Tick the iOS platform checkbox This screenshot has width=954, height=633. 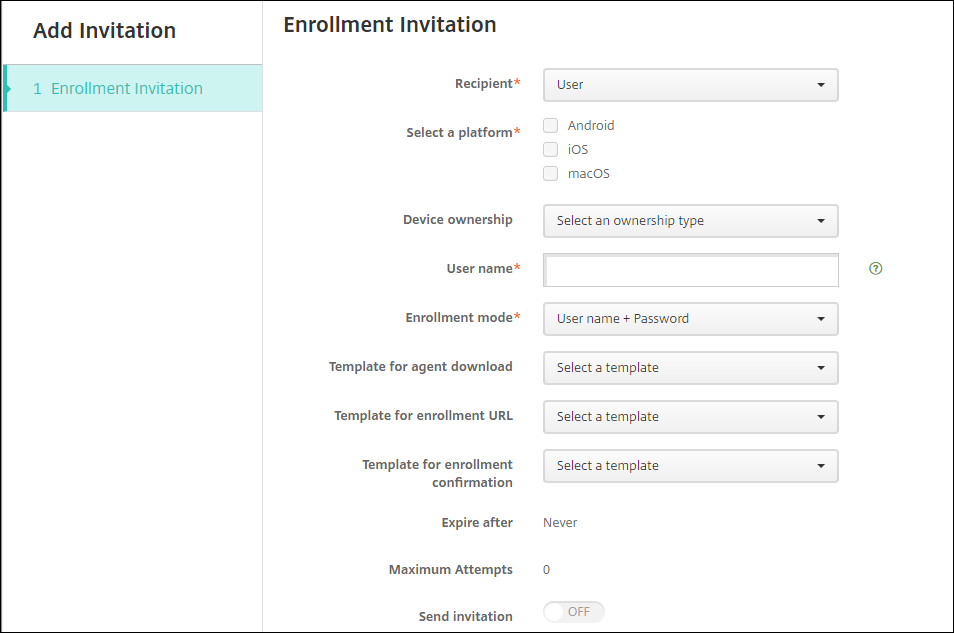click(550, 150)
